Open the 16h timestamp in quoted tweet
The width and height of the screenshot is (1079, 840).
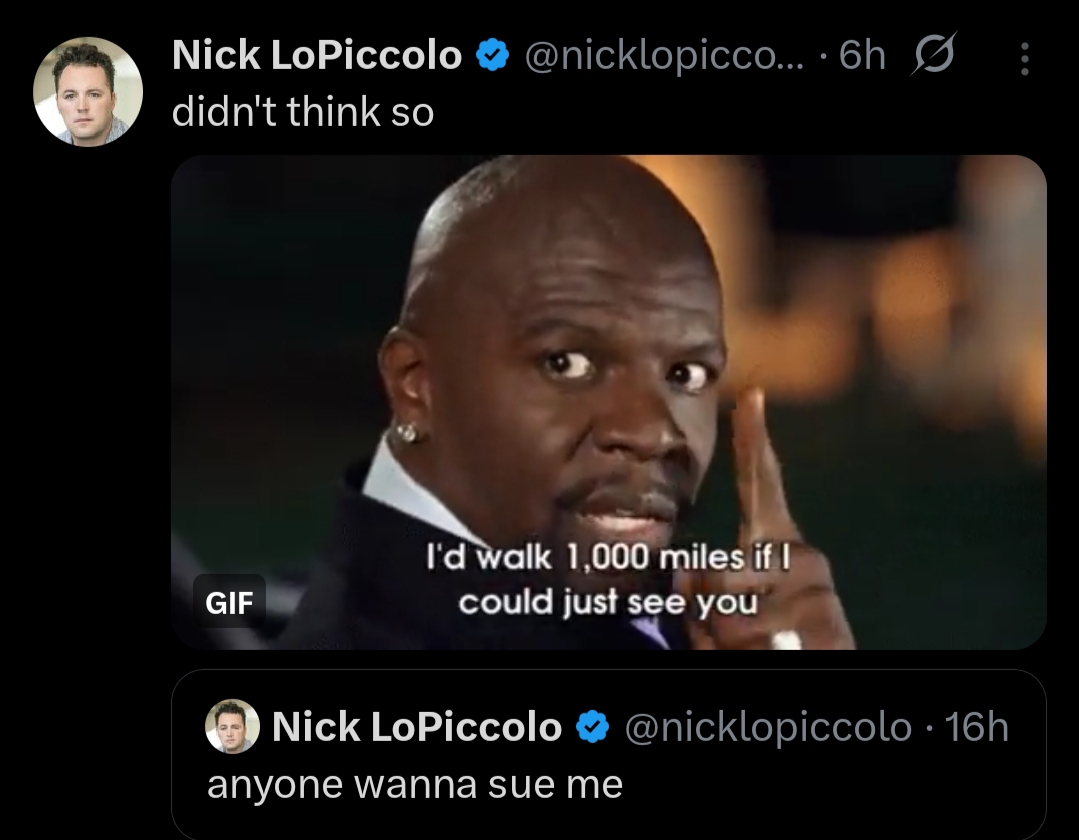click(x=976, y=727)
